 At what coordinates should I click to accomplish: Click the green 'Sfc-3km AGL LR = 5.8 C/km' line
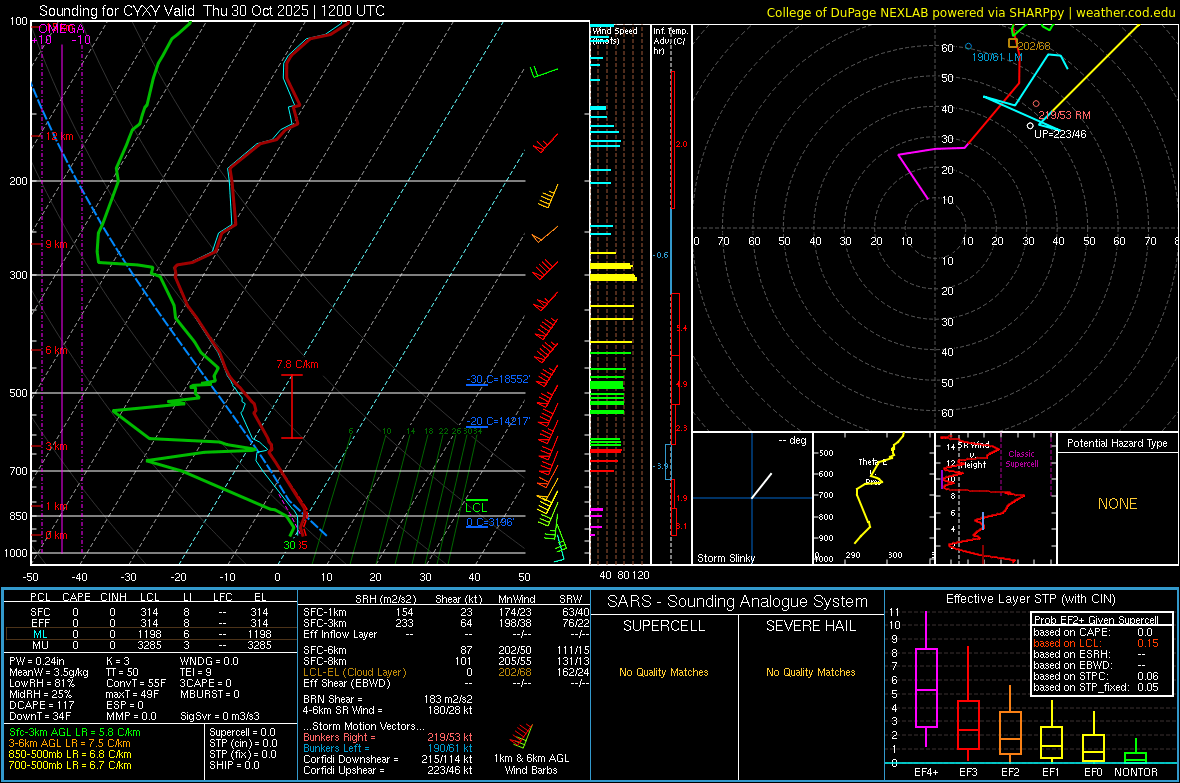[75, 732]
